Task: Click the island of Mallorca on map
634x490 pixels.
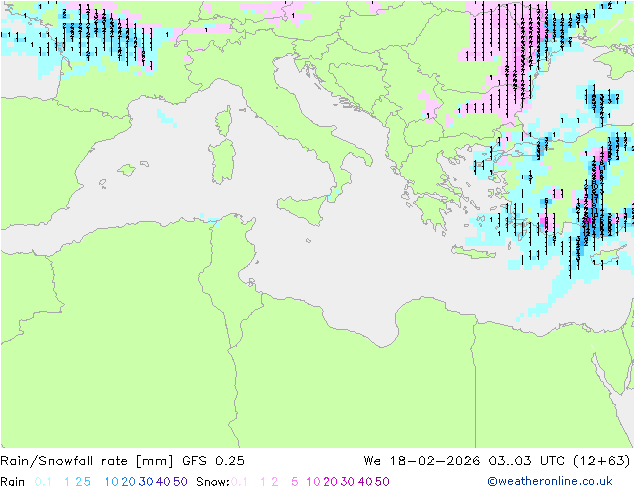Action: pos(127,170)
